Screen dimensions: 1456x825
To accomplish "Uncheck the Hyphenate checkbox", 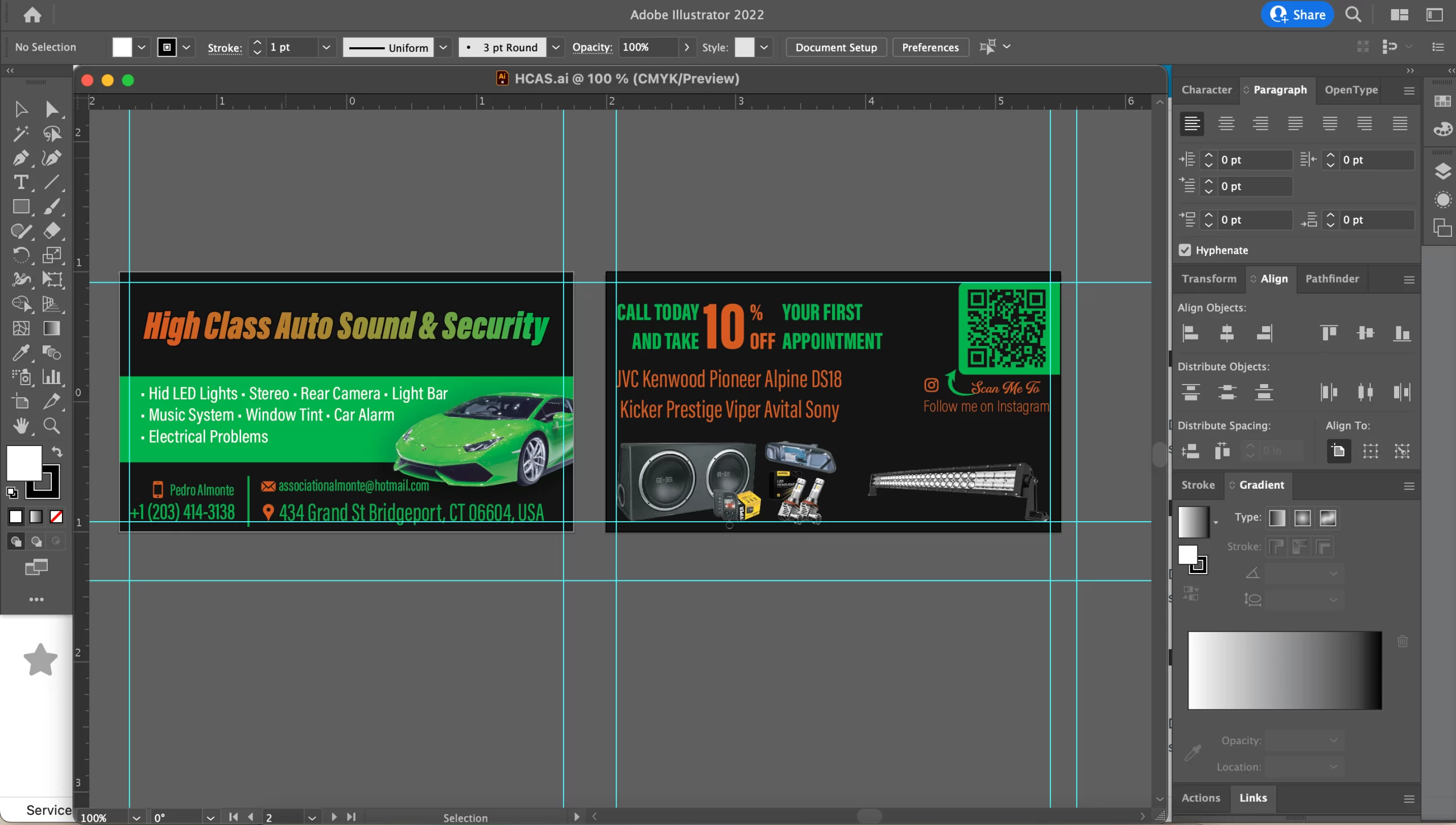I will [1185, 250].
